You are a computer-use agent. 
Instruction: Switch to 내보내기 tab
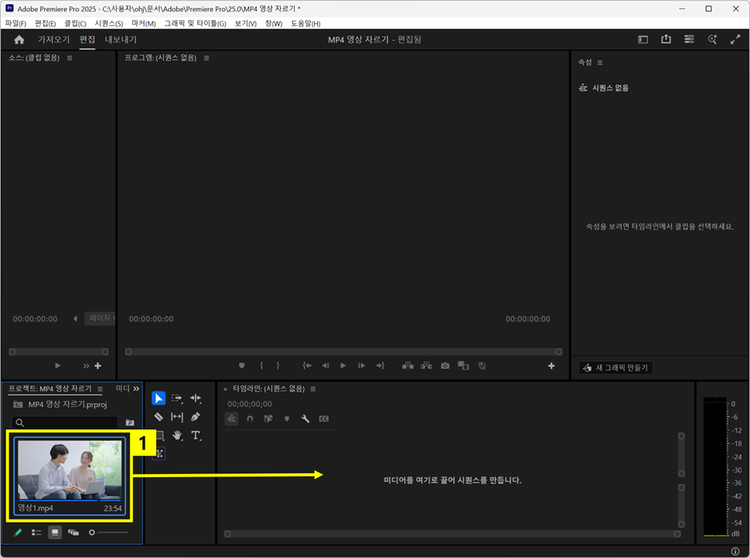pos(121,40)
